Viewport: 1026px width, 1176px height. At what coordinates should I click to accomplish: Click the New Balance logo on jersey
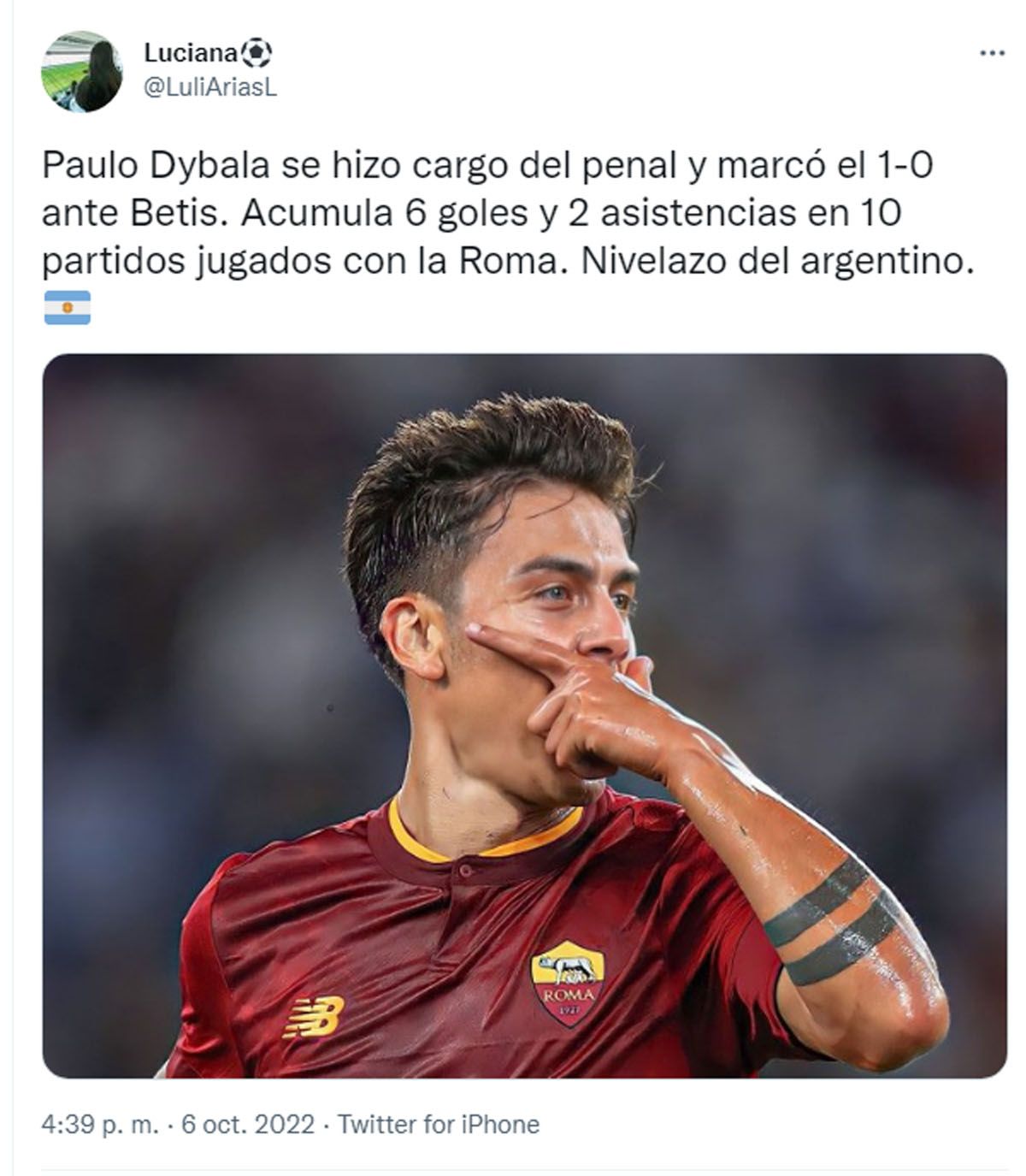tap(313, 1016)
